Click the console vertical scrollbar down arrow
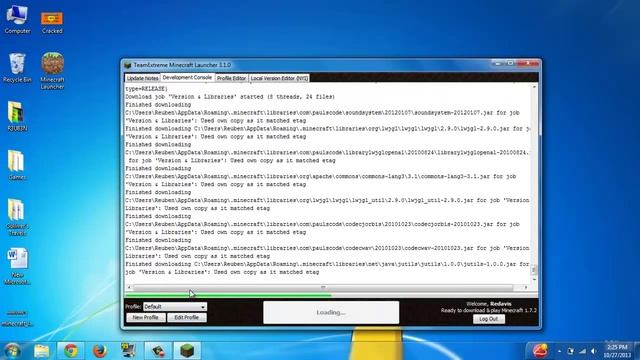640x360 pixels. click(x=534, y=279)
